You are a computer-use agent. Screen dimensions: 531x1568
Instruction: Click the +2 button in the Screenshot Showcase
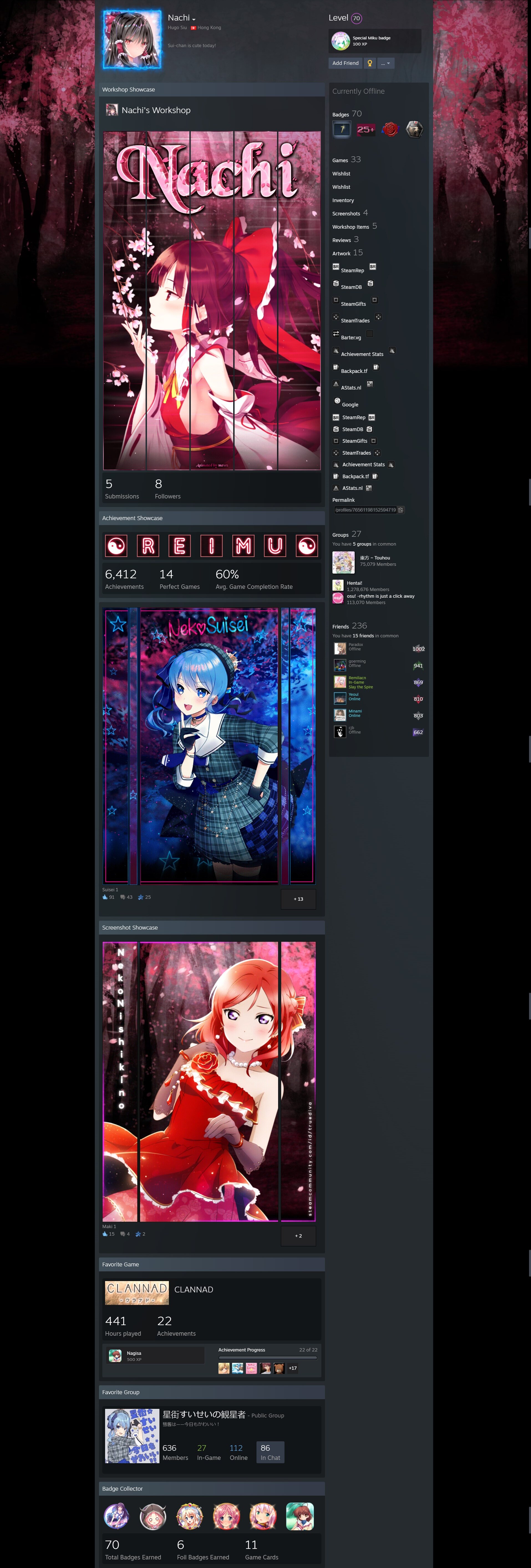click(x=298, y=1236)
